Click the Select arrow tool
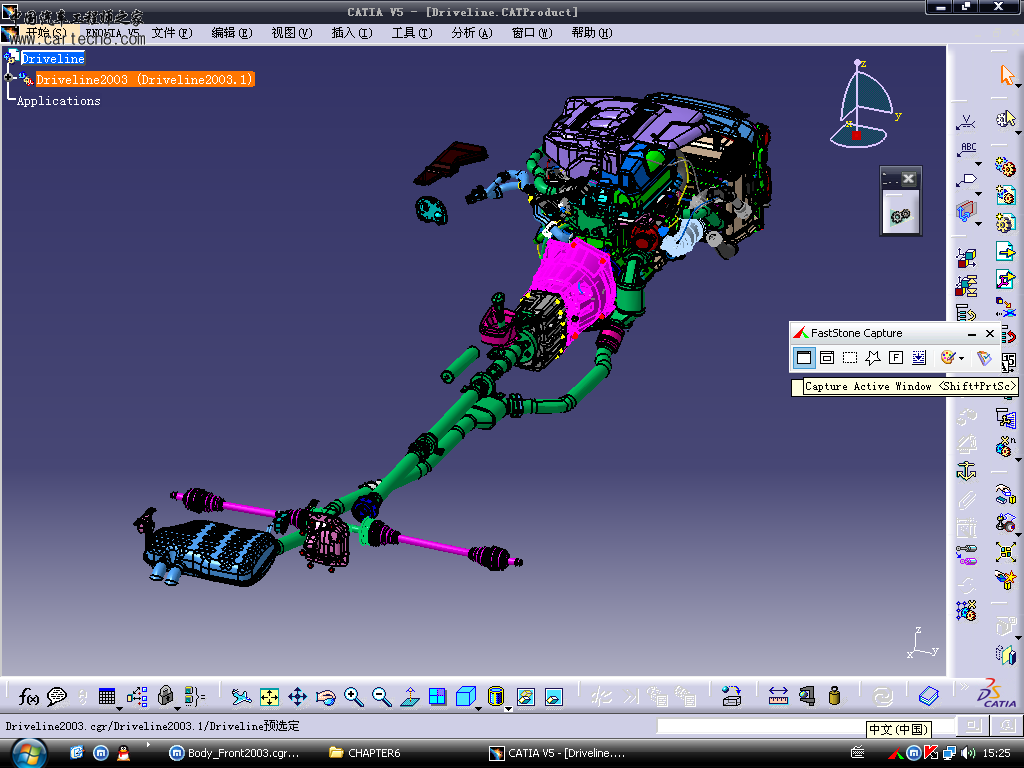The height and width of the screenshot is (768, 1024). coord(1006,74)
